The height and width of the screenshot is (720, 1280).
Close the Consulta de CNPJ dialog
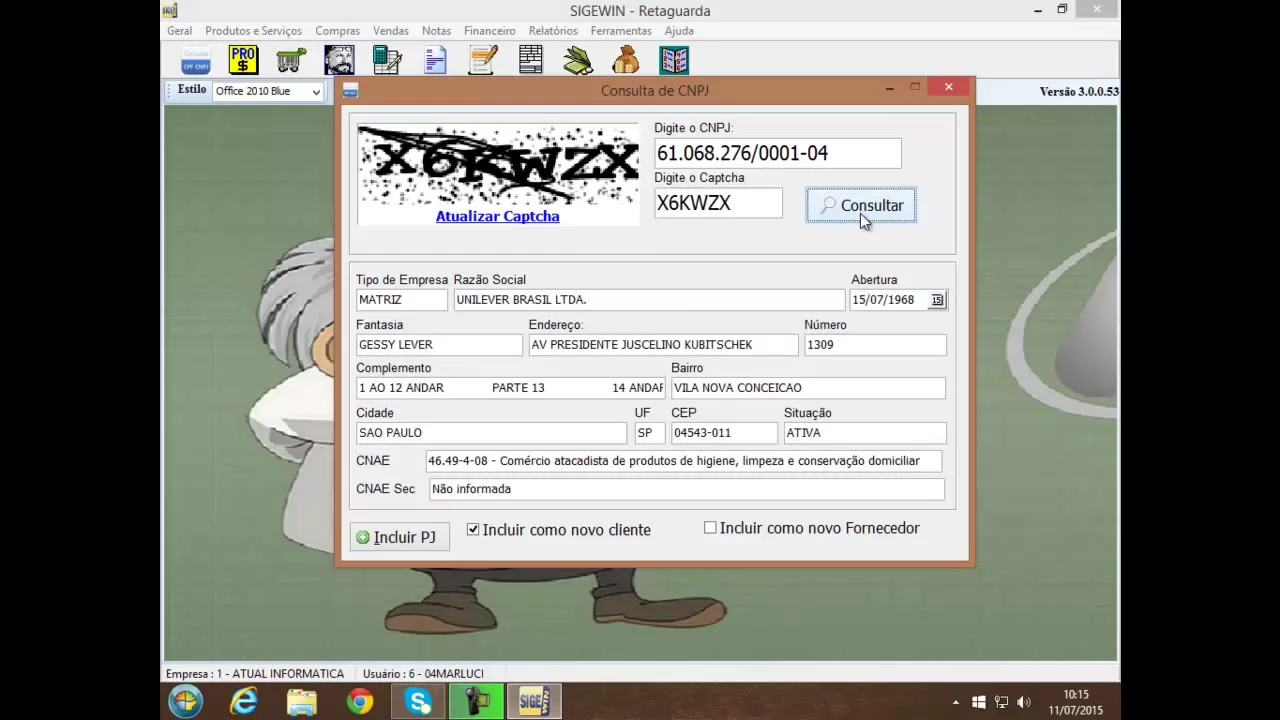point(948,87)
